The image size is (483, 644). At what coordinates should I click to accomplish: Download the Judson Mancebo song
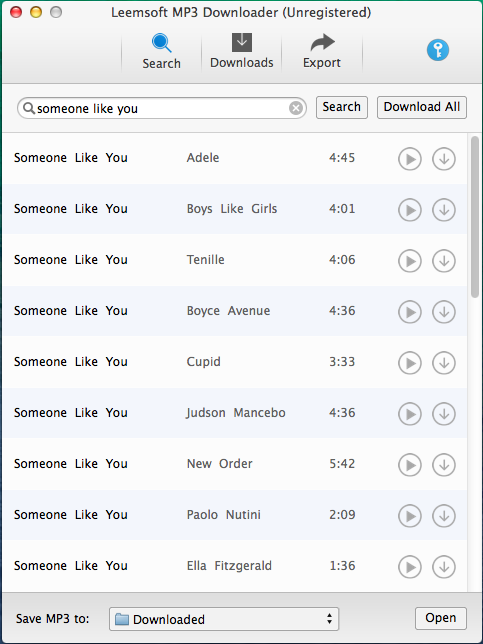[444, 414]
